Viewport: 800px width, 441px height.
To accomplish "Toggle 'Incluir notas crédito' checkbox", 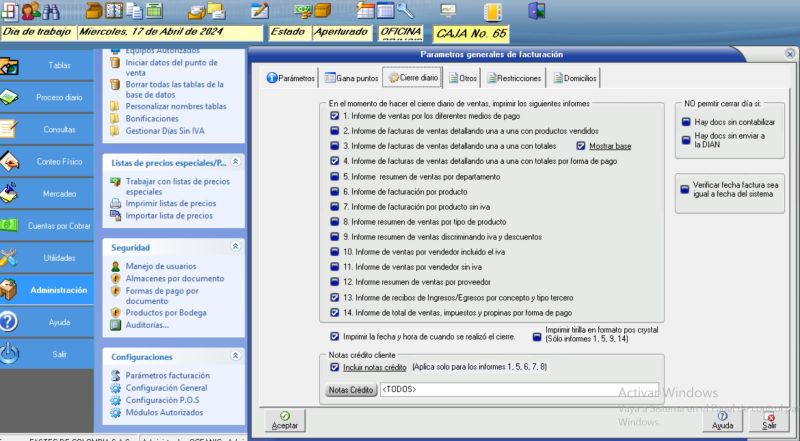I will 335,368.
